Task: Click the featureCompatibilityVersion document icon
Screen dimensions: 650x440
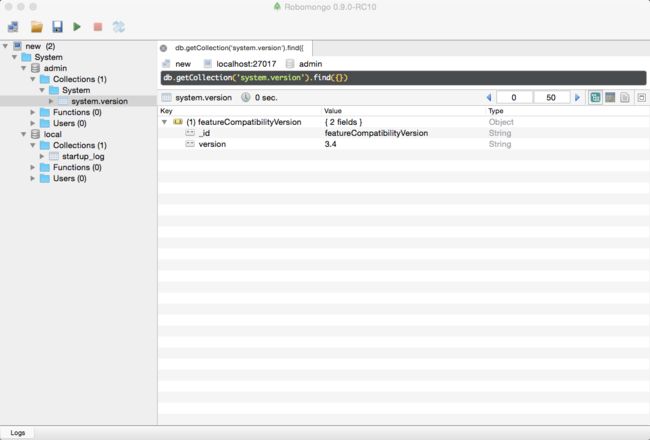Action: (178, 122)
